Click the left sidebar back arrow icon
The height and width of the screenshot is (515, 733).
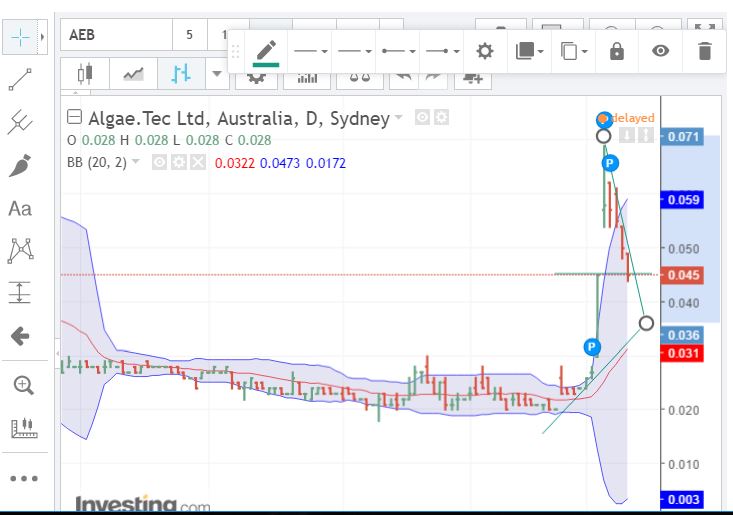coord(20,336)
